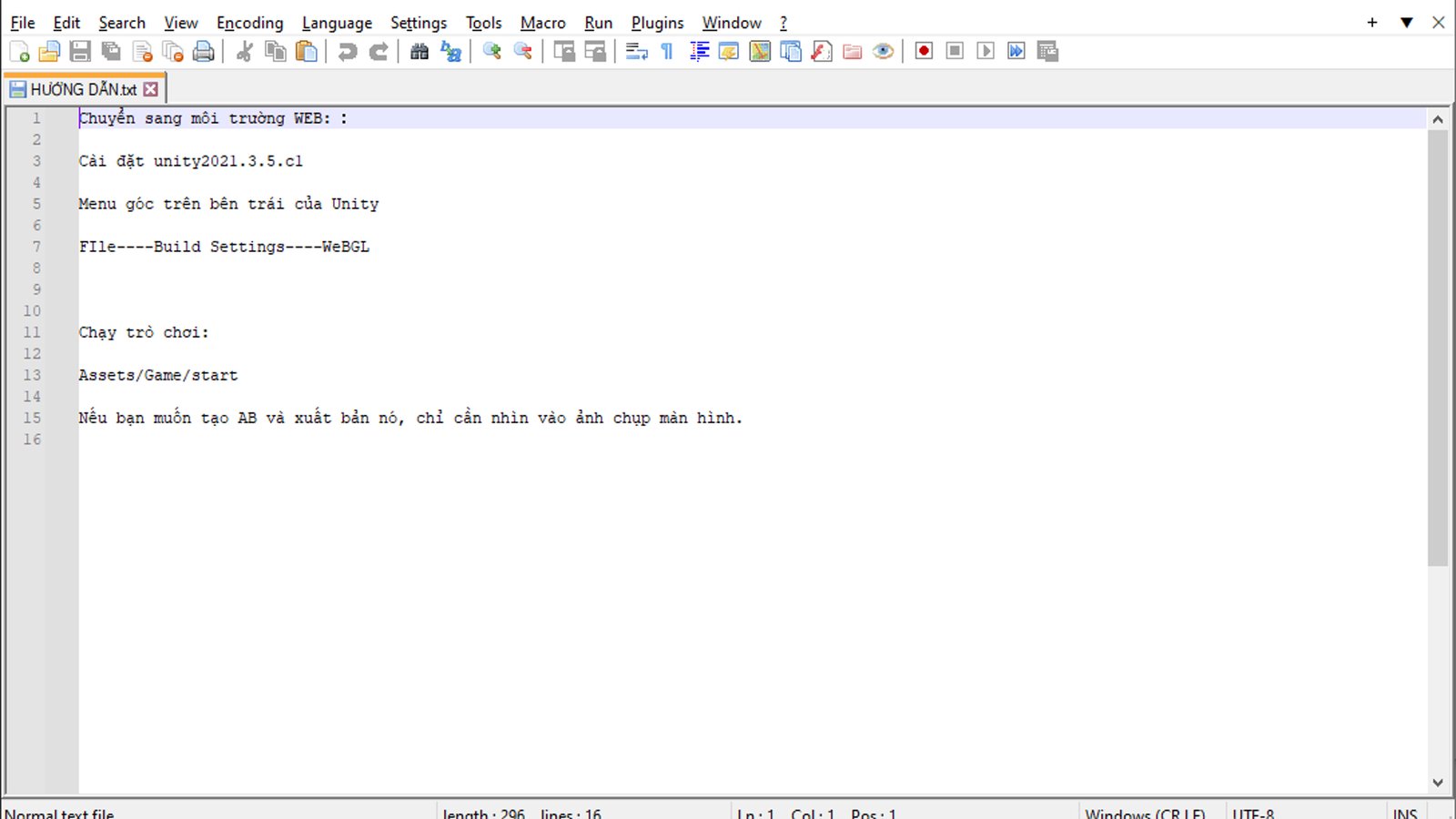Close the HƯỚNG DẪN.txt tab
The width and height of the screenshot is (1456, 819).
(151, 89)
